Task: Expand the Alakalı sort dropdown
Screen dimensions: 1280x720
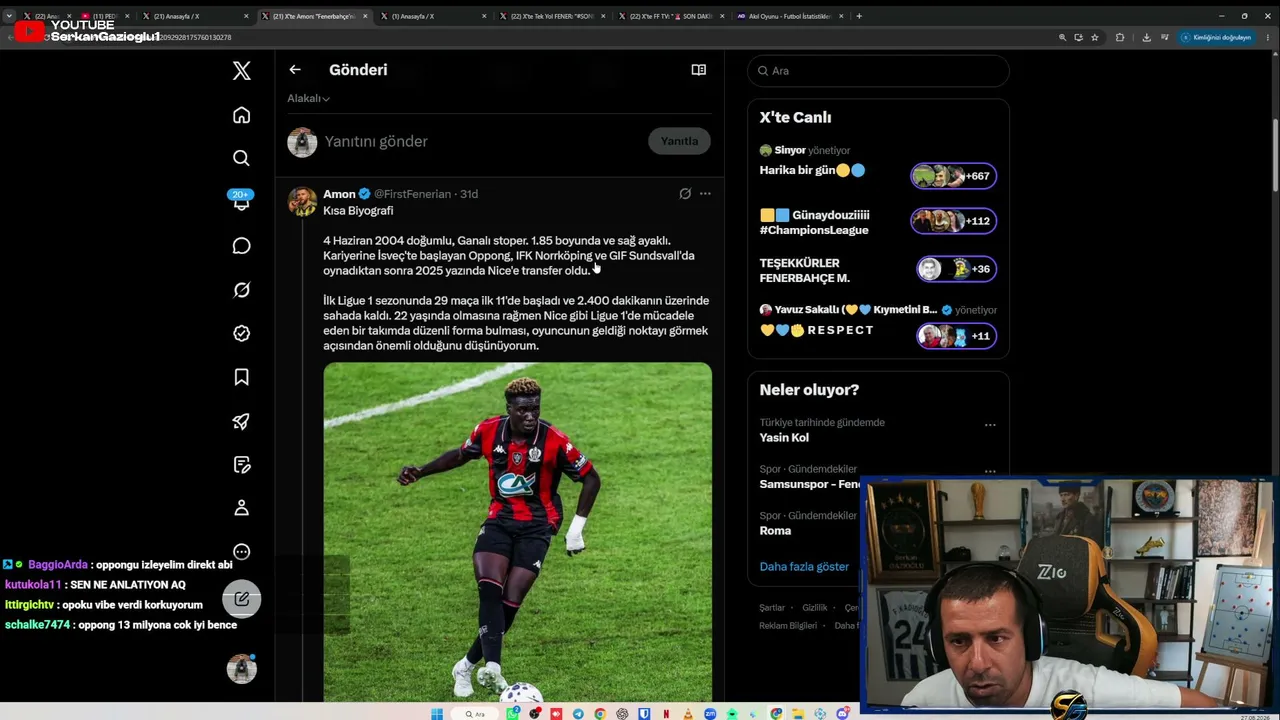Action: tap(308, 98)
